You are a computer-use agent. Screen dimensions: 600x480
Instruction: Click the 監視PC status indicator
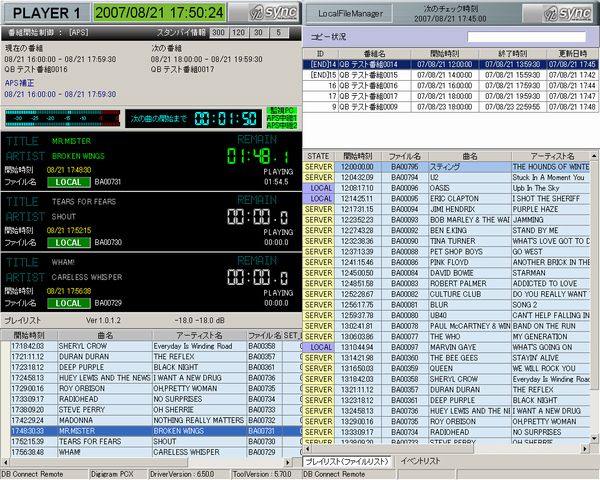click(x=281, y=110)
